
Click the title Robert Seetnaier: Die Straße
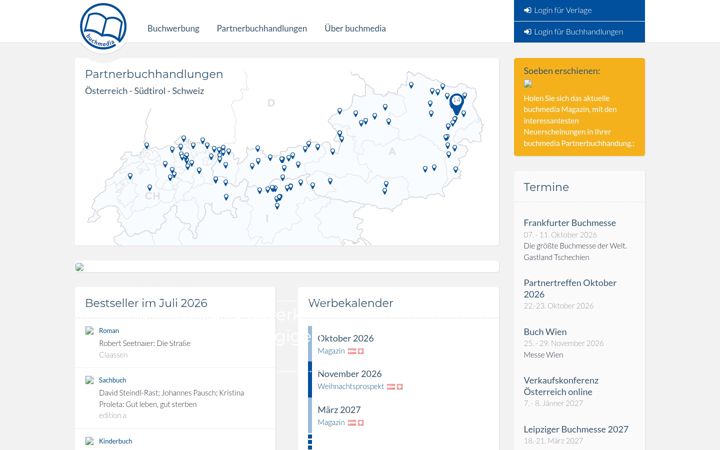[x=145, y=343]
